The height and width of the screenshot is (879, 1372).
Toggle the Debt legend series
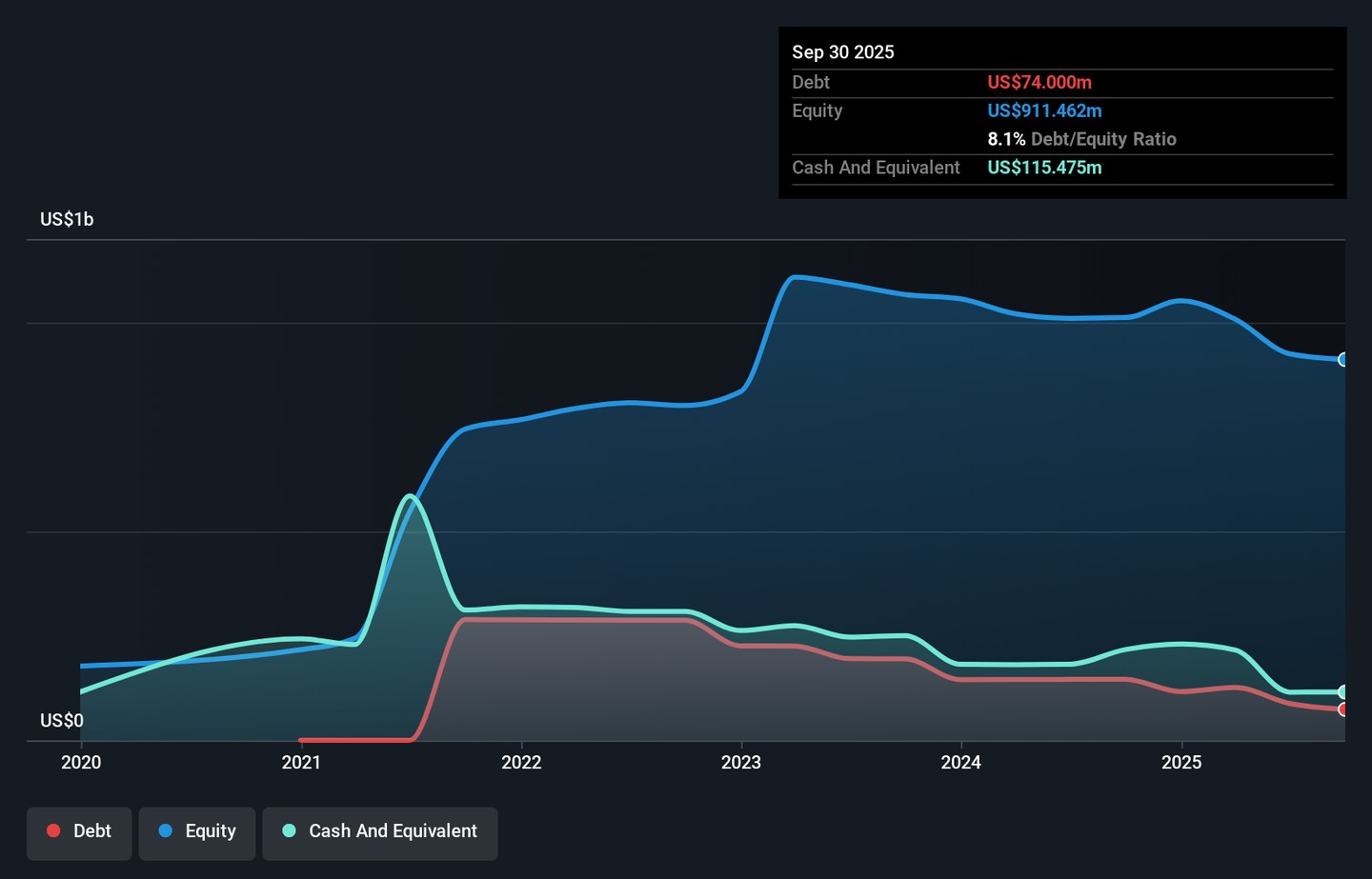pos(79,831)
